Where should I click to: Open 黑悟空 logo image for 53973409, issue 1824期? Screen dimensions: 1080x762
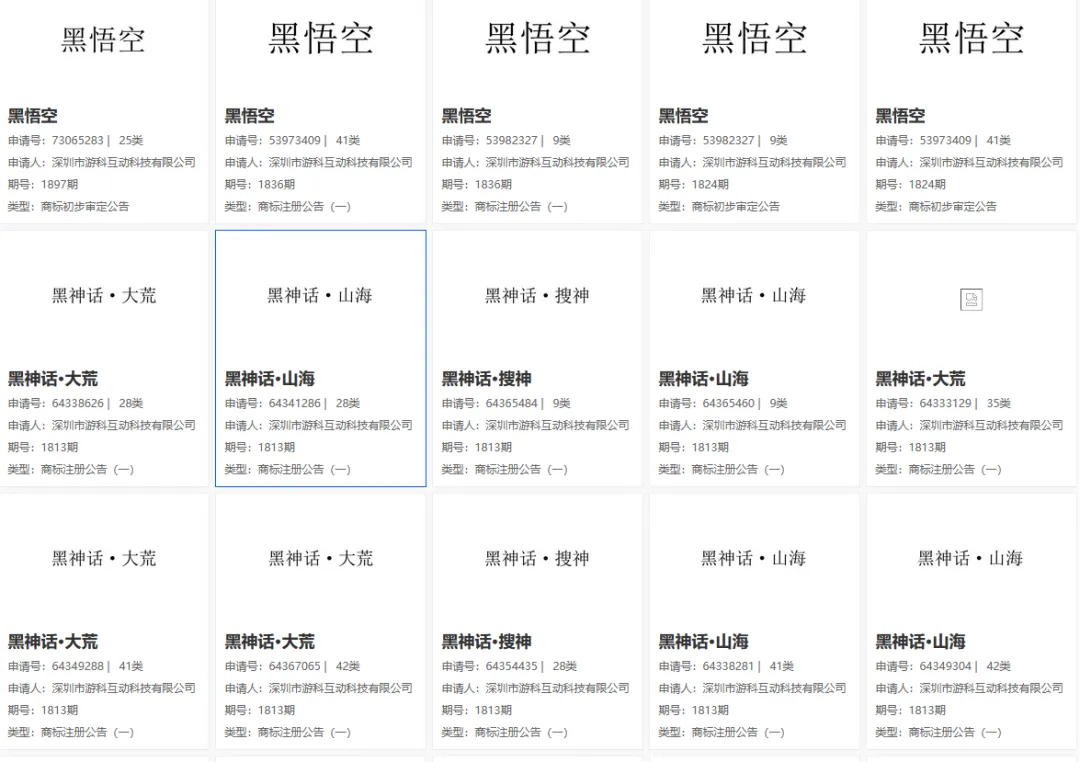pyautogui.click(x=972, y=38)
